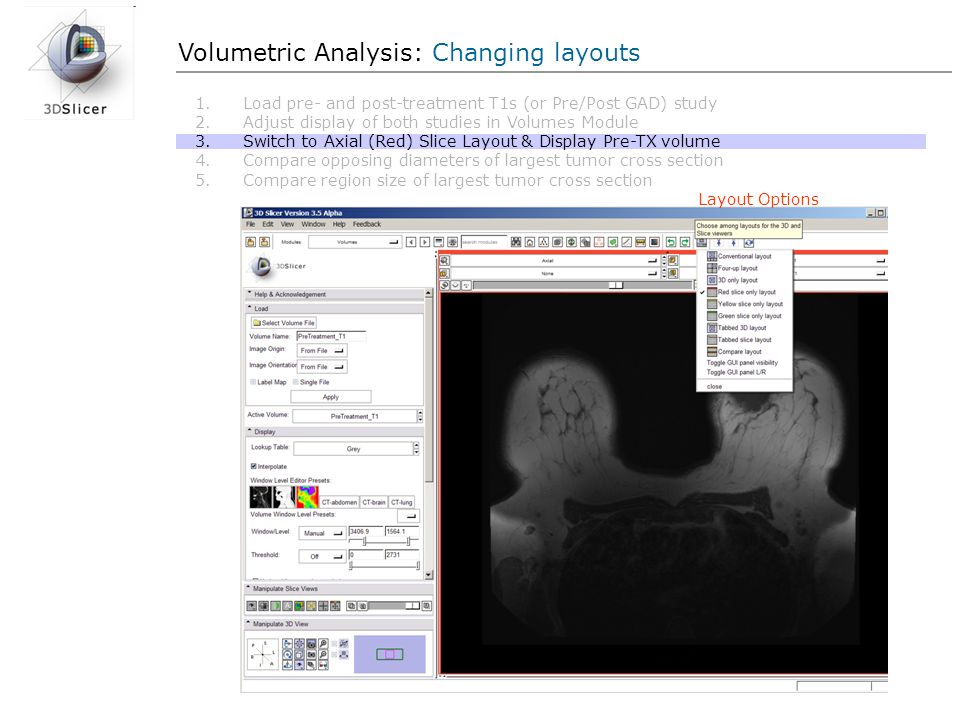Open the Feedback menu

click(x=367, y=224)
